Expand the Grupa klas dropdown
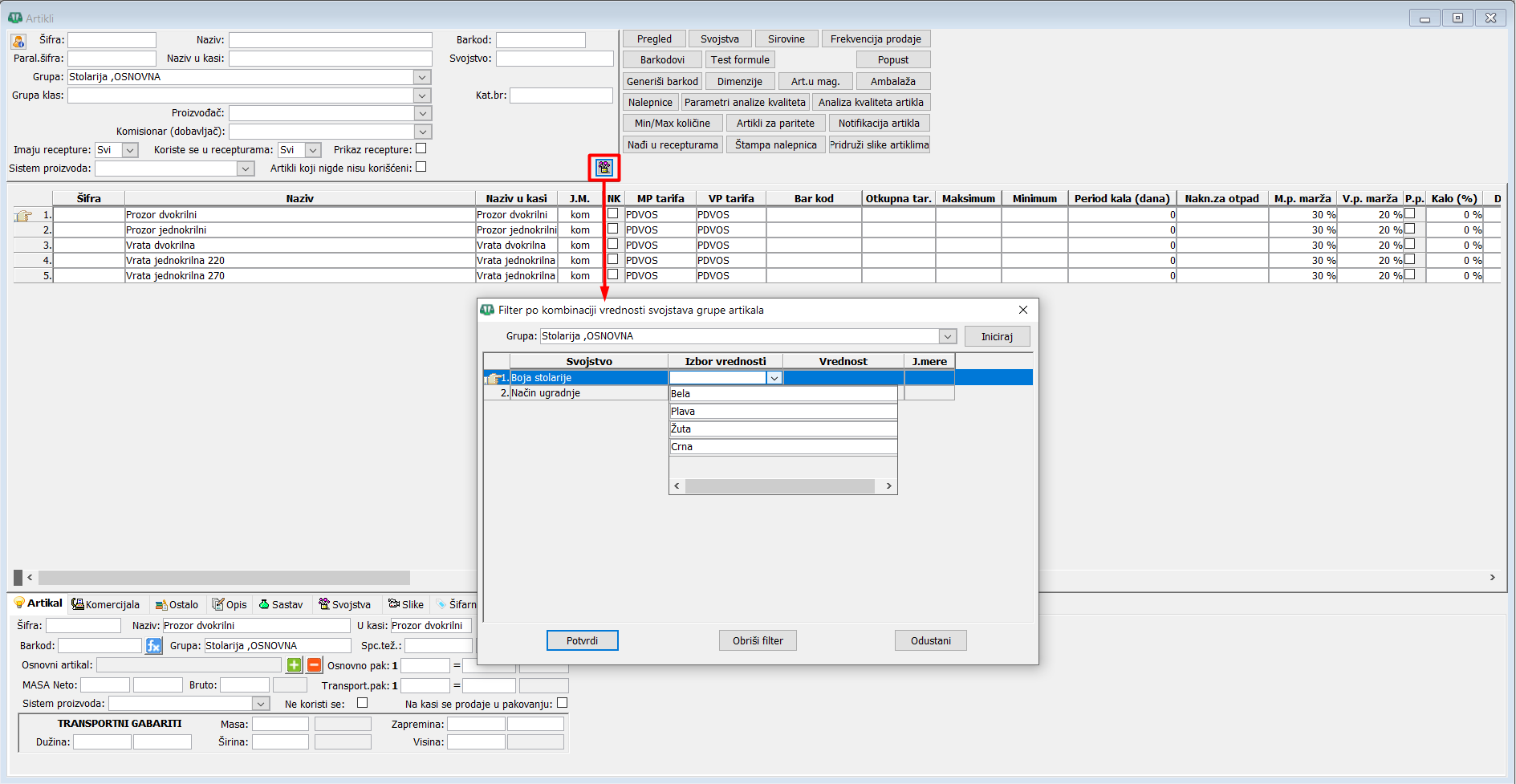This screenshot has width=1516, height=784. point(422,95)
